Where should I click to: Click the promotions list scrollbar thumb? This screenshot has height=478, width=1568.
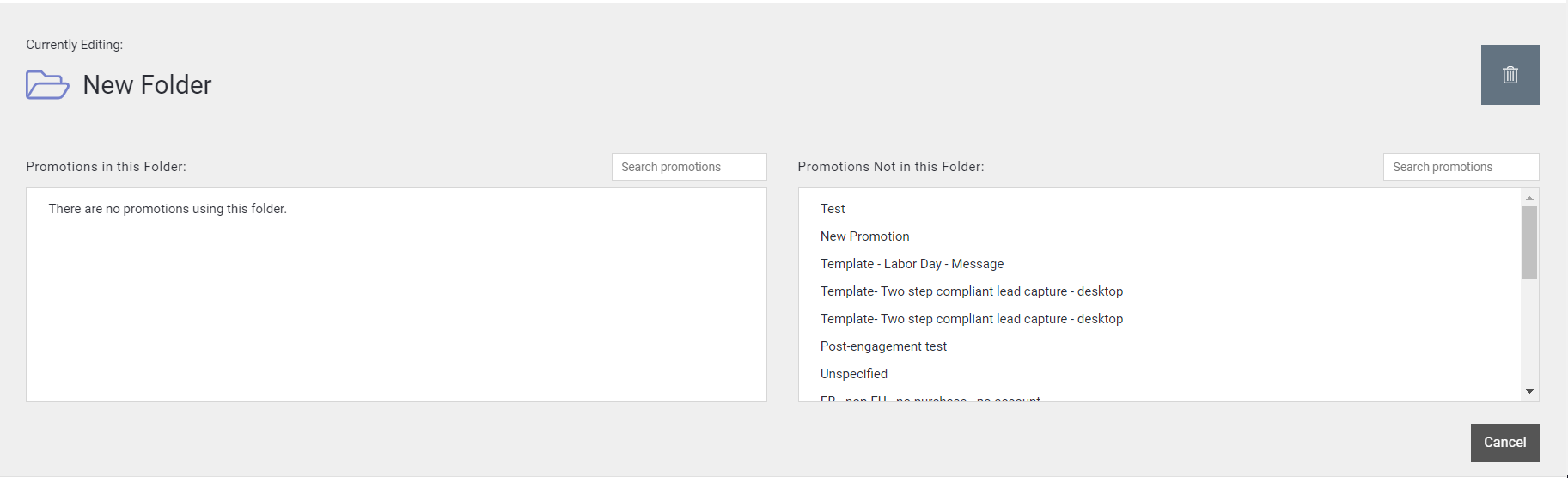[x=1529, y=242]
